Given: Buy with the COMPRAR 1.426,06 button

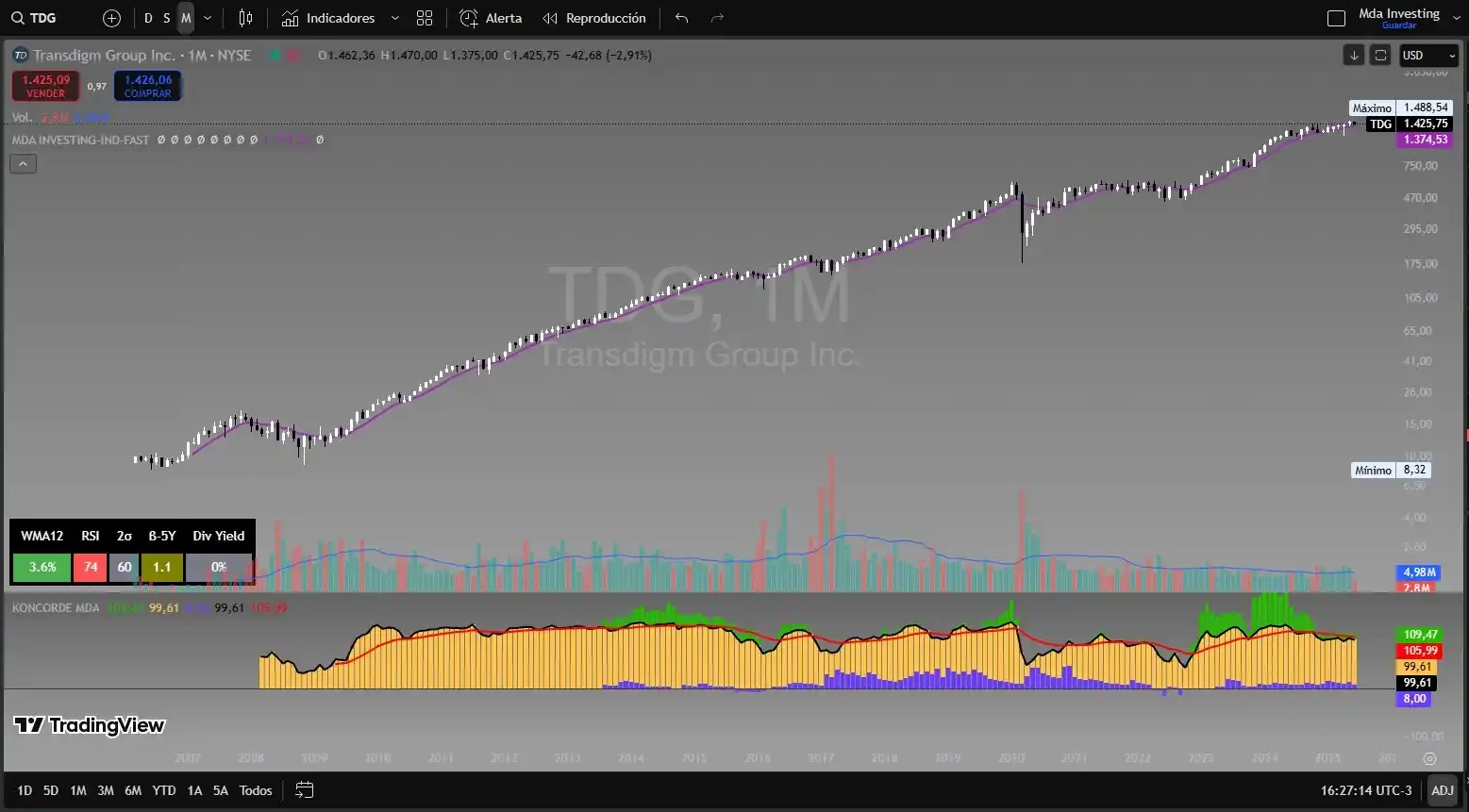Looking at the screenshot, I should pos(148,86).
